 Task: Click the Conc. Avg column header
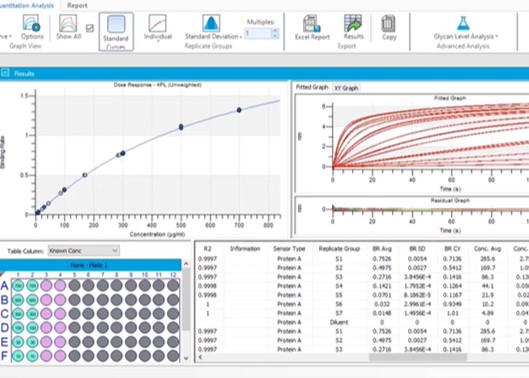(487, 249)
